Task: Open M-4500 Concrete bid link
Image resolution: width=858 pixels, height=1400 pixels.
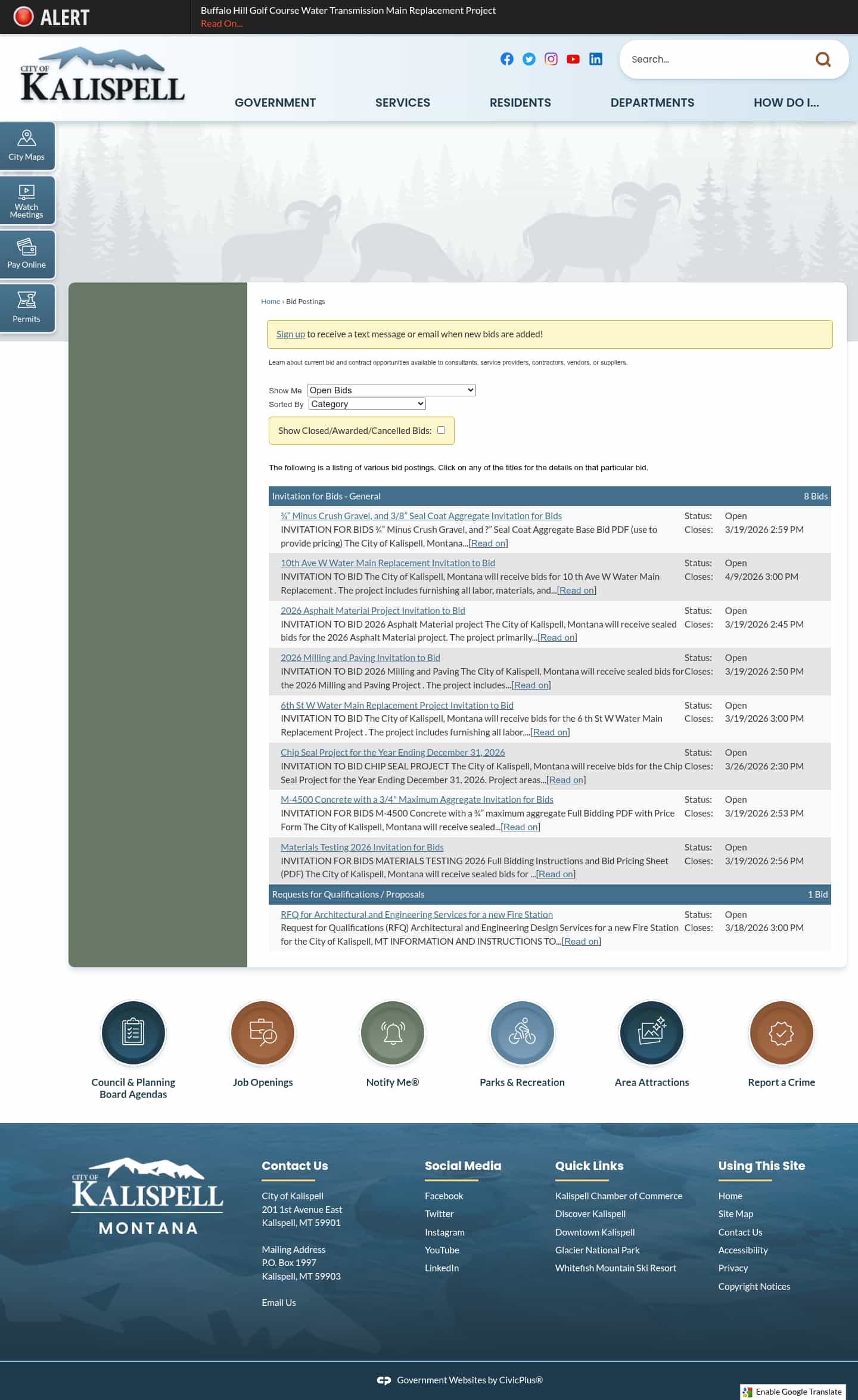Action: 417,800
